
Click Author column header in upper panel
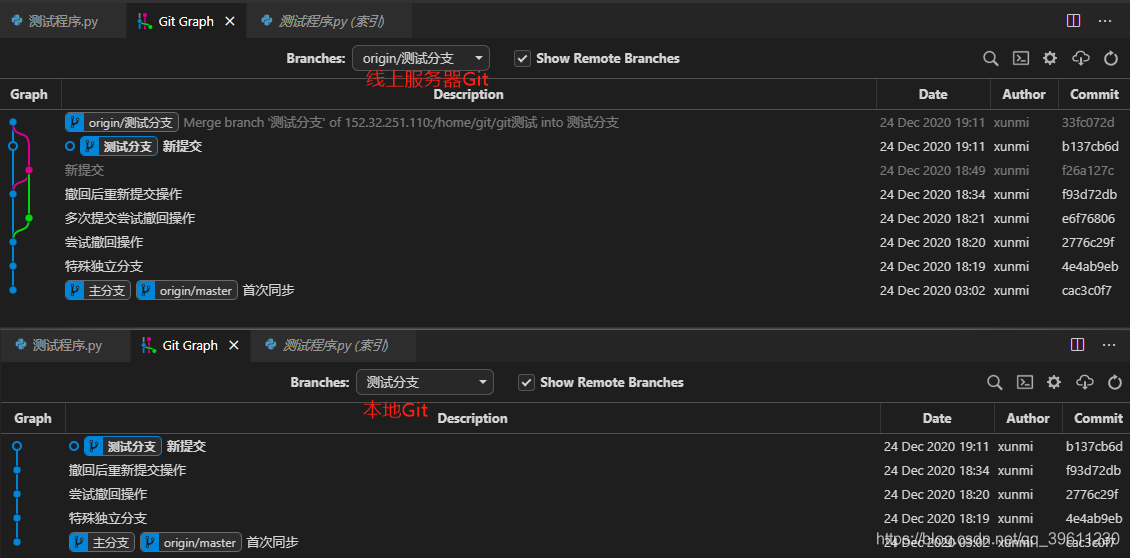click(x=1024, y=94)
